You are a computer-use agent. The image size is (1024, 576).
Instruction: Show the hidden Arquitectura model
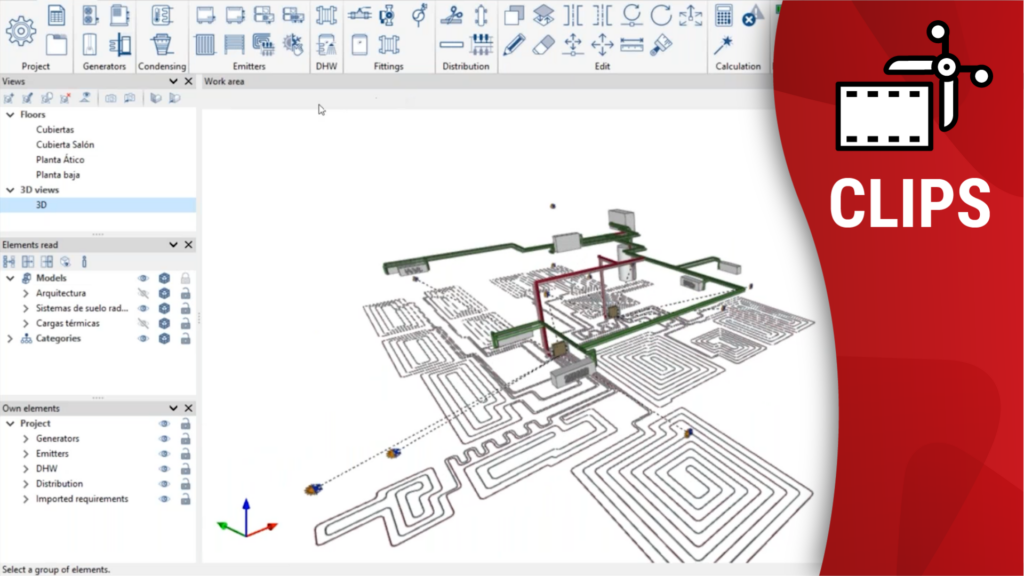pyautogui.click(x=143, y=294)
